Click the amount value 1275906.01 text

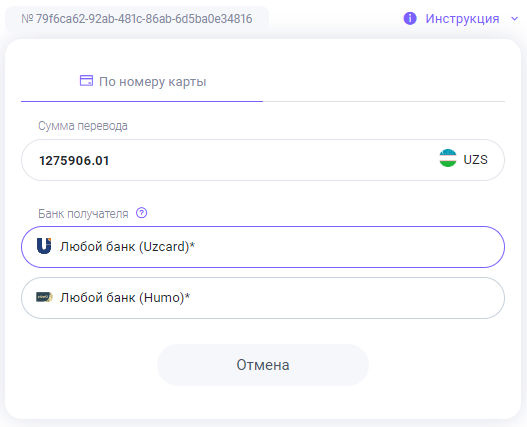(x=74, y=161)
